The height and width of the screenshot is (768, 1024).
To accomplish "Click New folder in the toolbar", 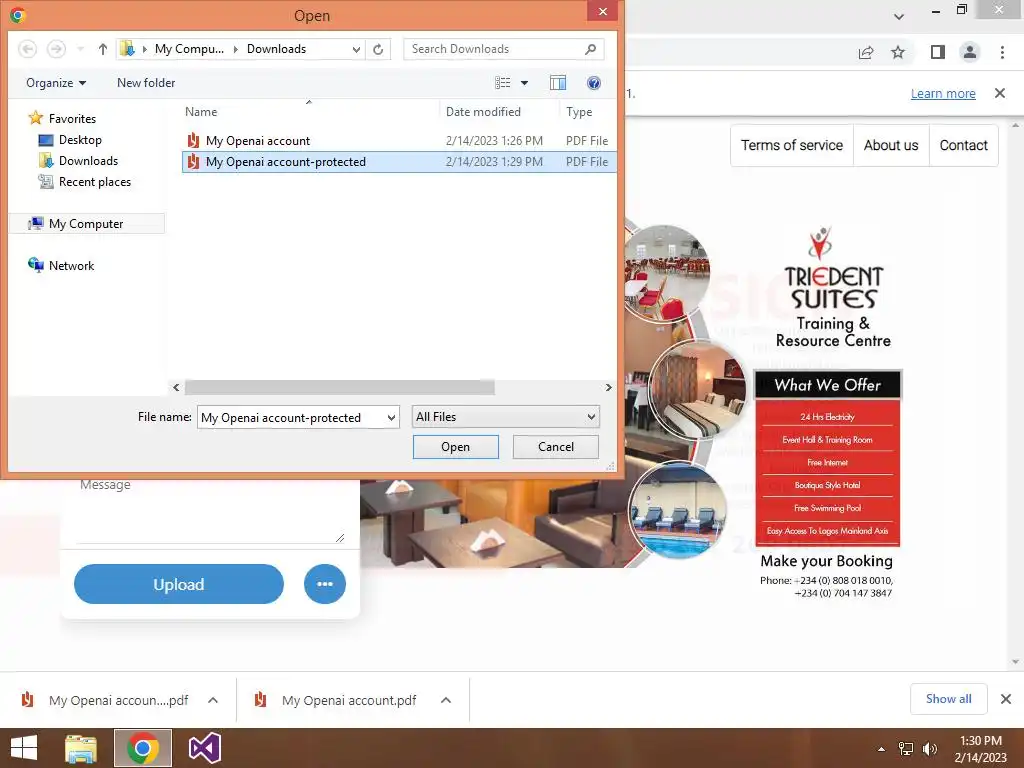I will (x=146, y=83).
